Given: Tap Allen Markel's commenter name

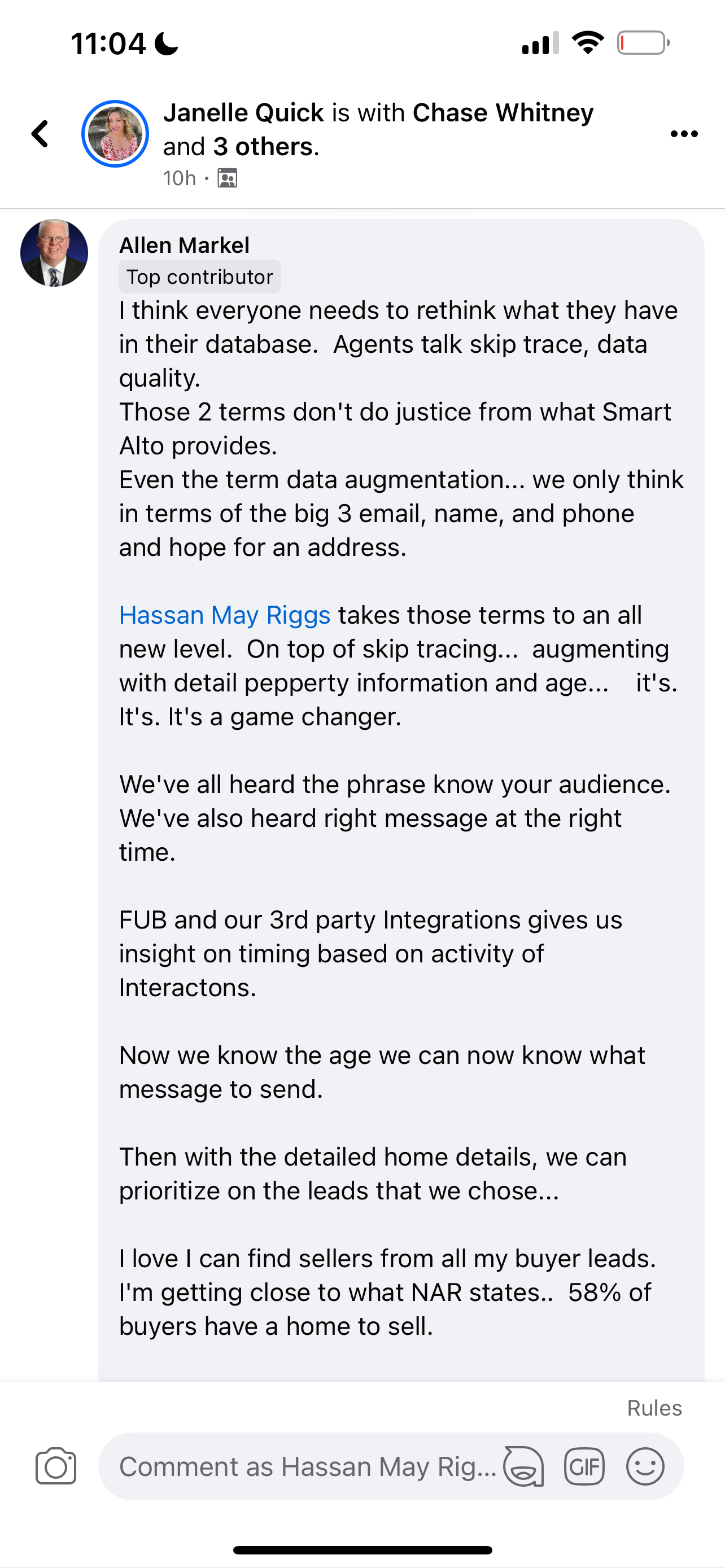Looking at the screenshot, I should pos(185,246).
